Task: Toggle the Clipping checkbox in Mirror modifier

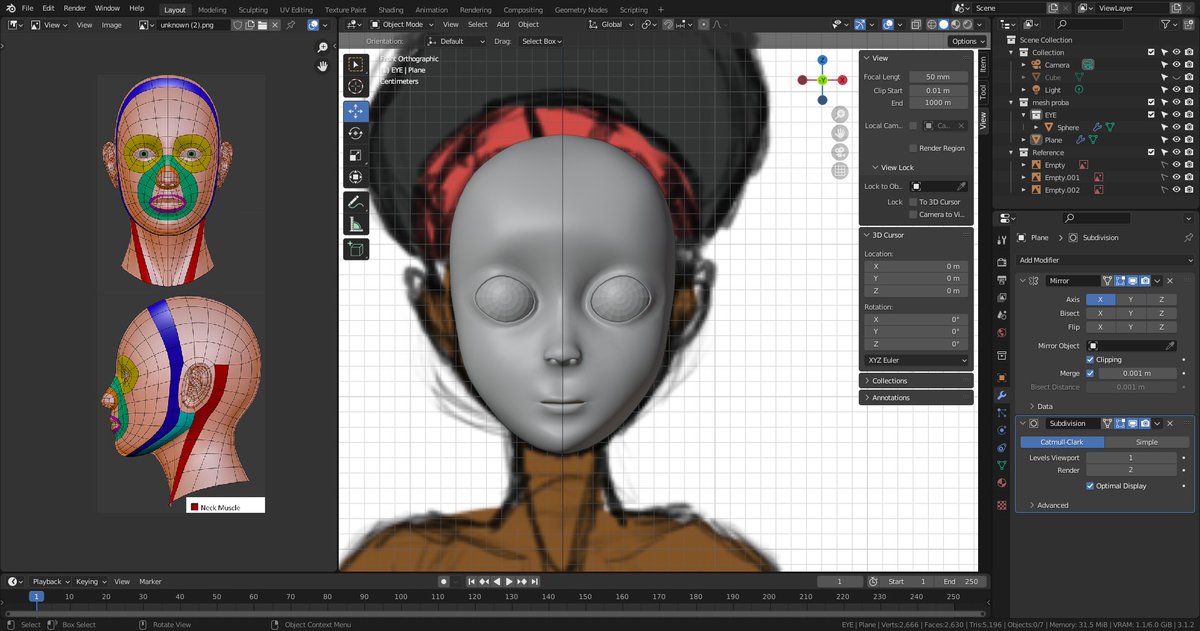Action: (x=1090, y=359)
